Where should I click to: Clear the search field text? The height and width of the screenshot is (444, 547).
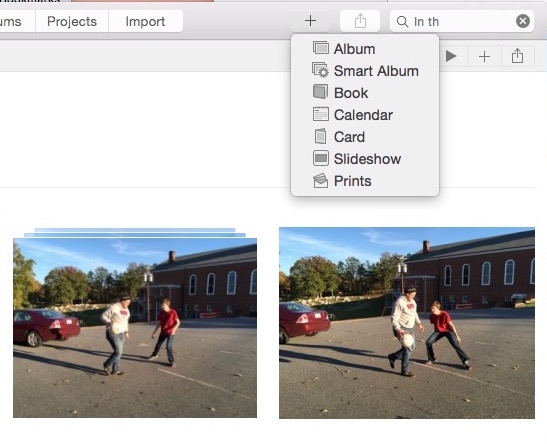click(x=523, y=21)
